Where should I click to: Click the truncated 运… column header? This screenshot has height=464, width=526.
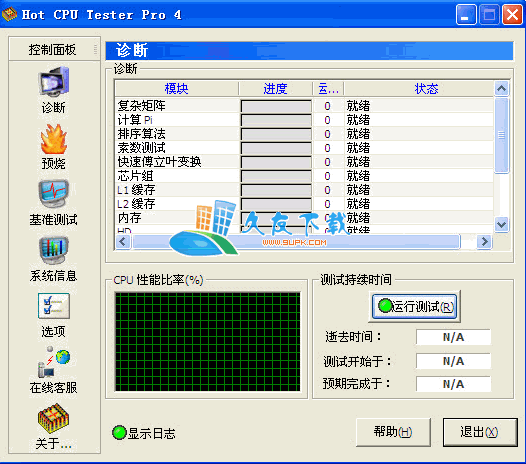point(328,89)
